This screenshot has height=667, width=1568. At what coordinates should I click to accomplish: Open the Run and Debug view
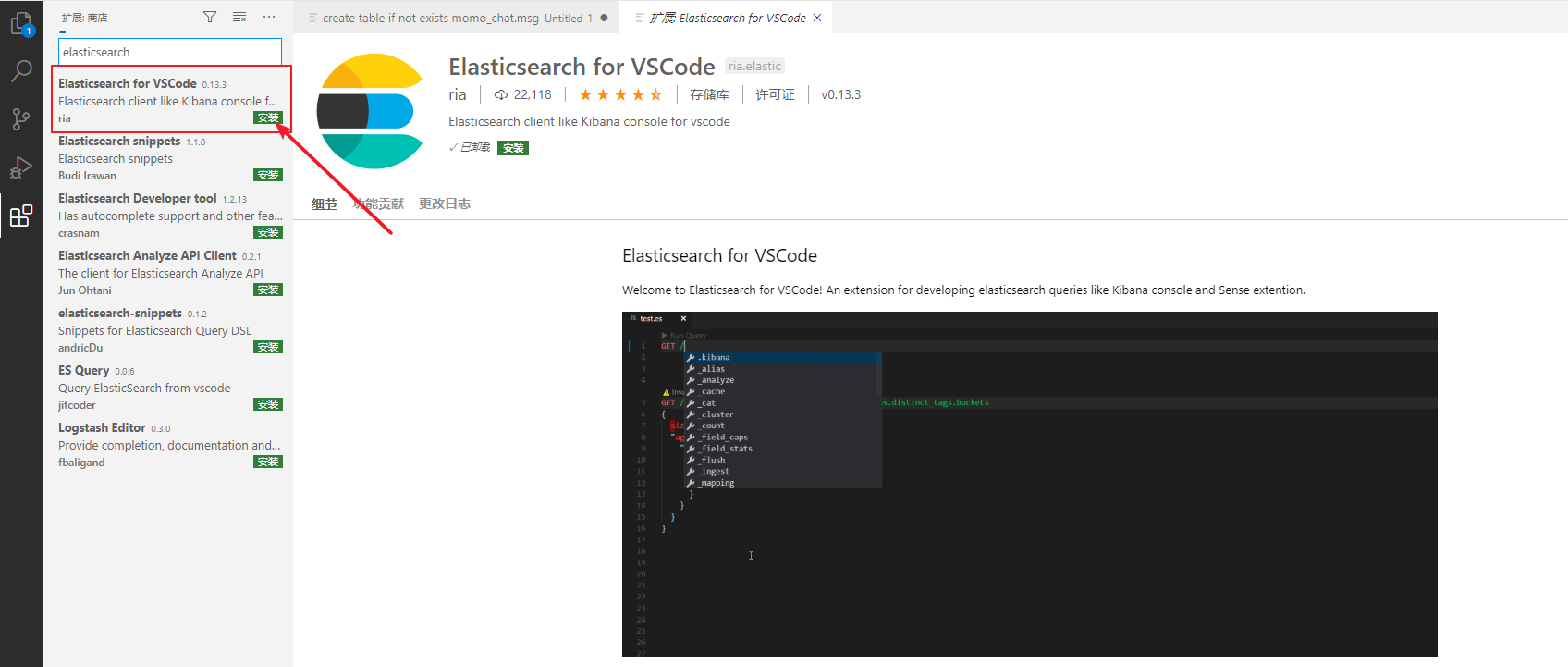(x=21, y=167)
